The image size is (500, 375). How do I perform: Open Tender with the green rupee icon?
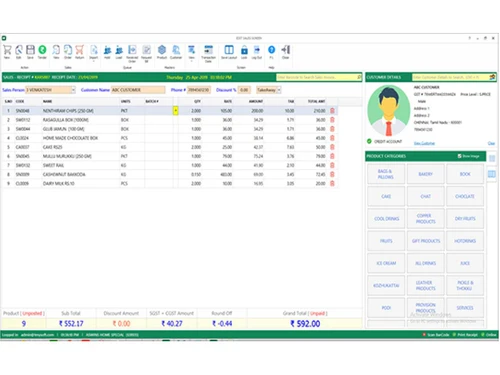[x=42, y=51]
